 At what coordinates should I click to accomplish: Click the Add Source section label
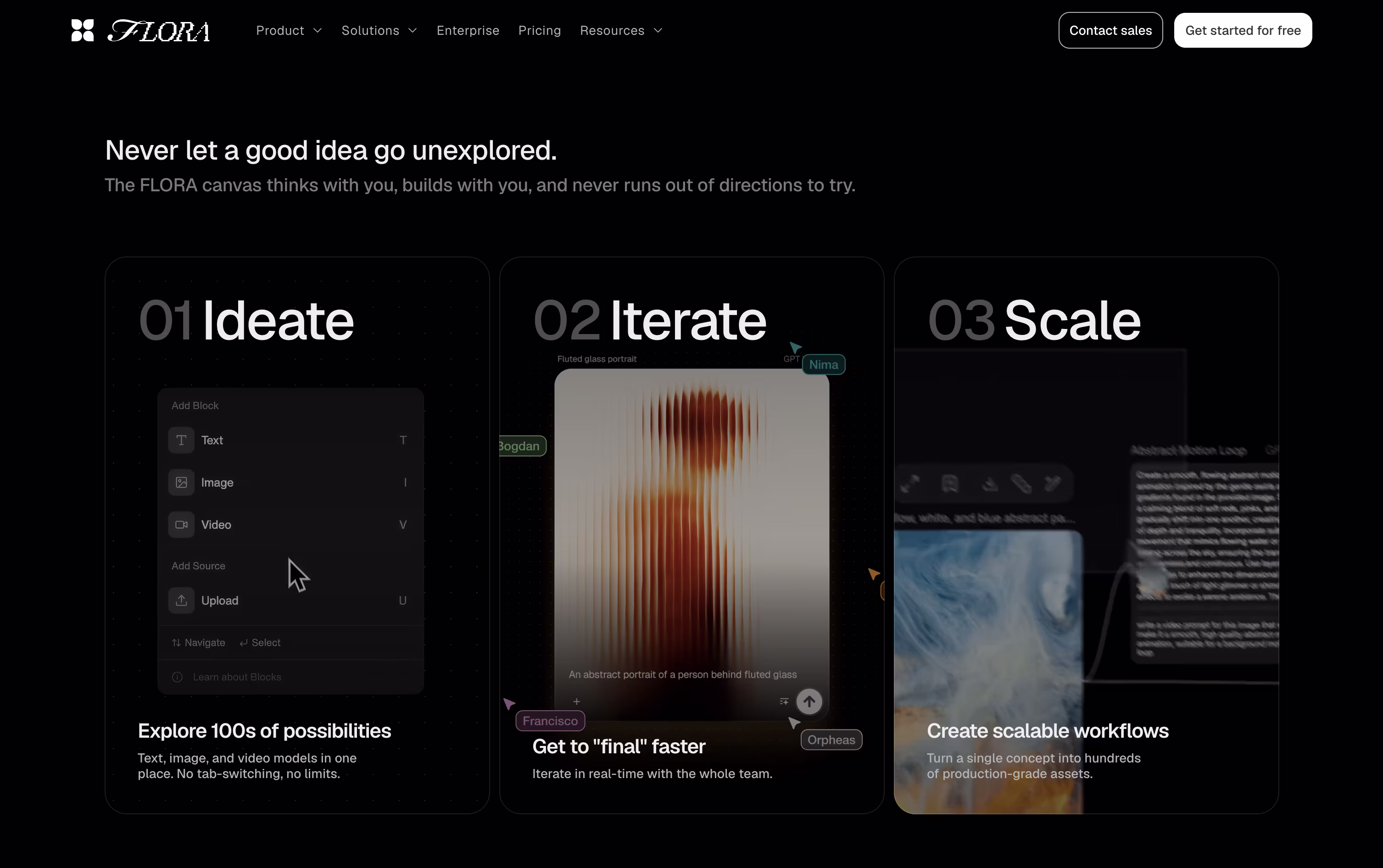click(199, 566)
